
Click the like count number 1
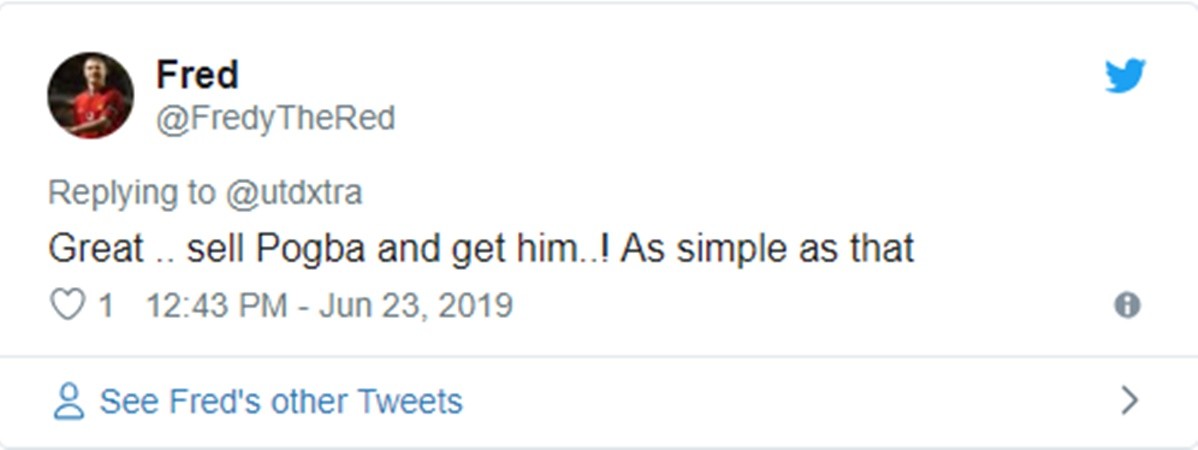tap(105, 305)
